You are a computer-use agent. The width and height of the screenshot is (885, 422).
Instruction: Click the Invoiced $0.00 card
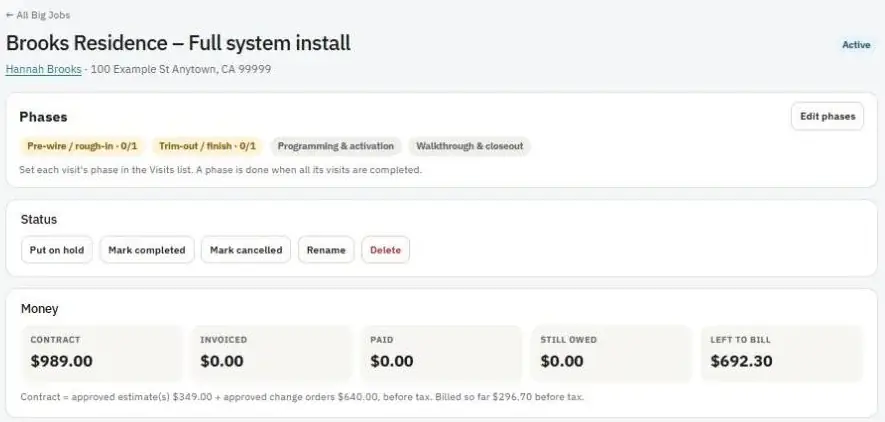click(272, 354)
